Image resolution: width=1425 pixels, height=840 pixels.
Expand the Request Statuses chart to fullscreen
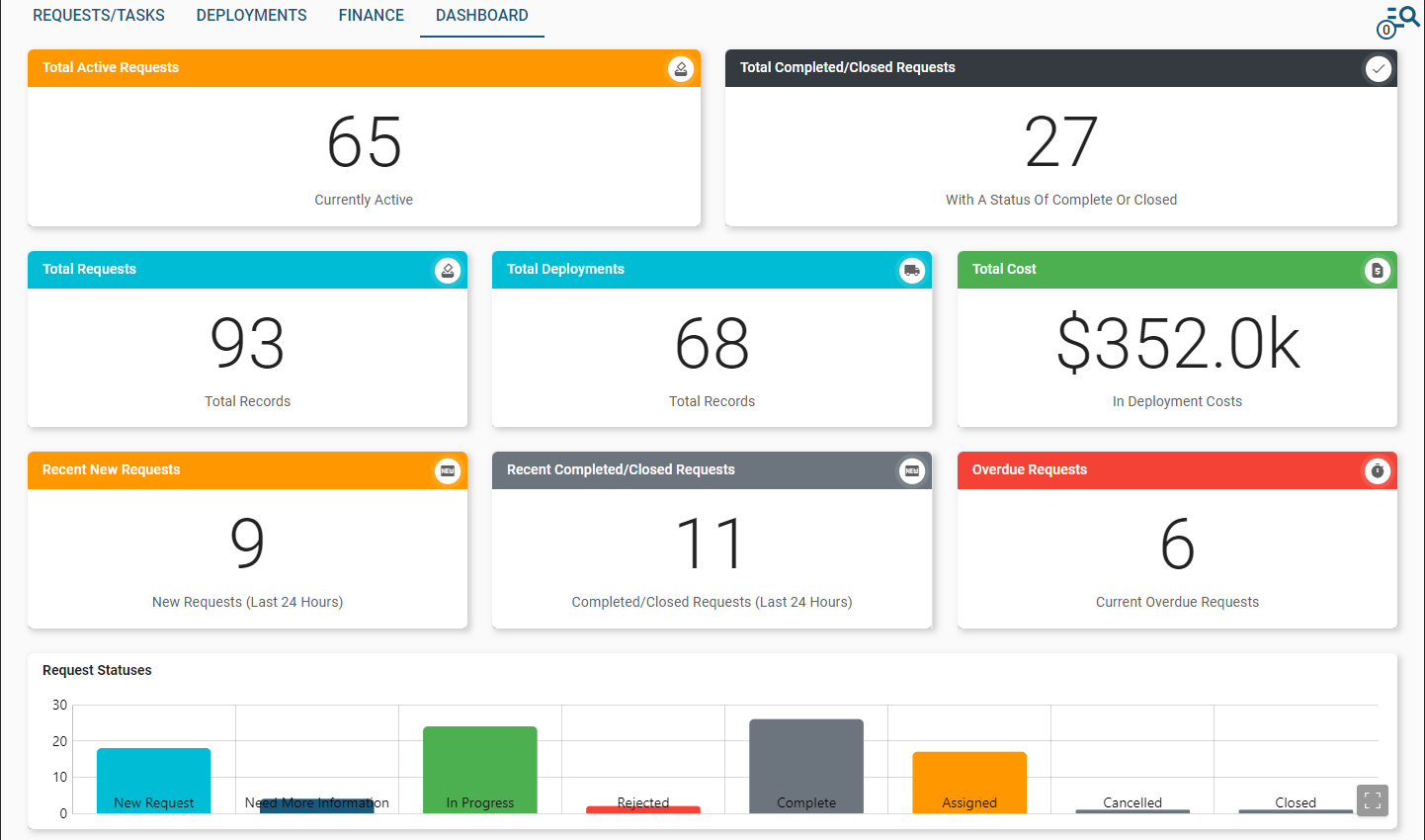pos(1372,800)
